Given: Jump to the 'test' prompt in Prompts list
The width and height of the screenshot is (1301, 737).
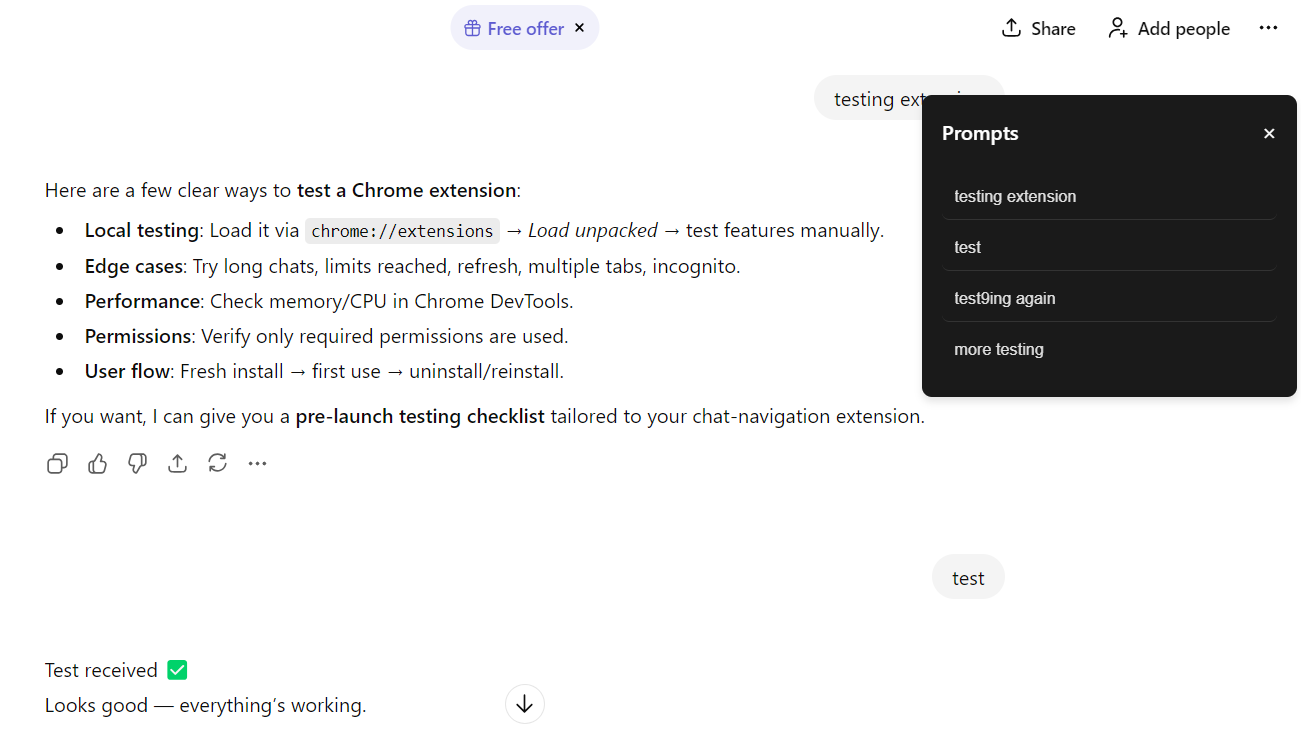Looking at the screenshot, I should [x=967, y=246].
